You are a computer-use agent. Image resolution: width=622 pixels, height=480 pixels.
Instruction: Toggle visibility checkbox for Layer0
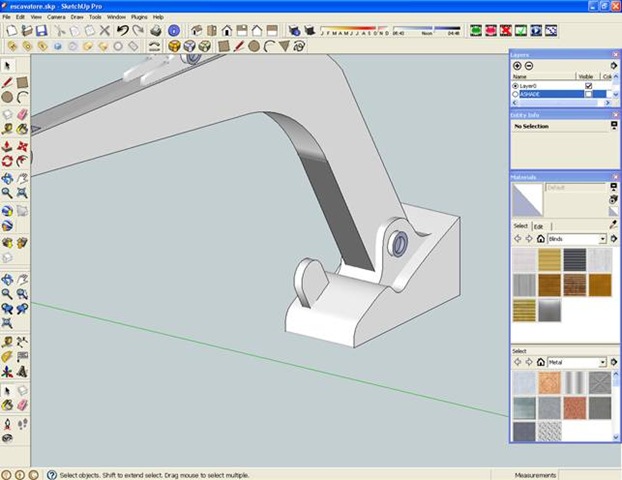[588, 86]
